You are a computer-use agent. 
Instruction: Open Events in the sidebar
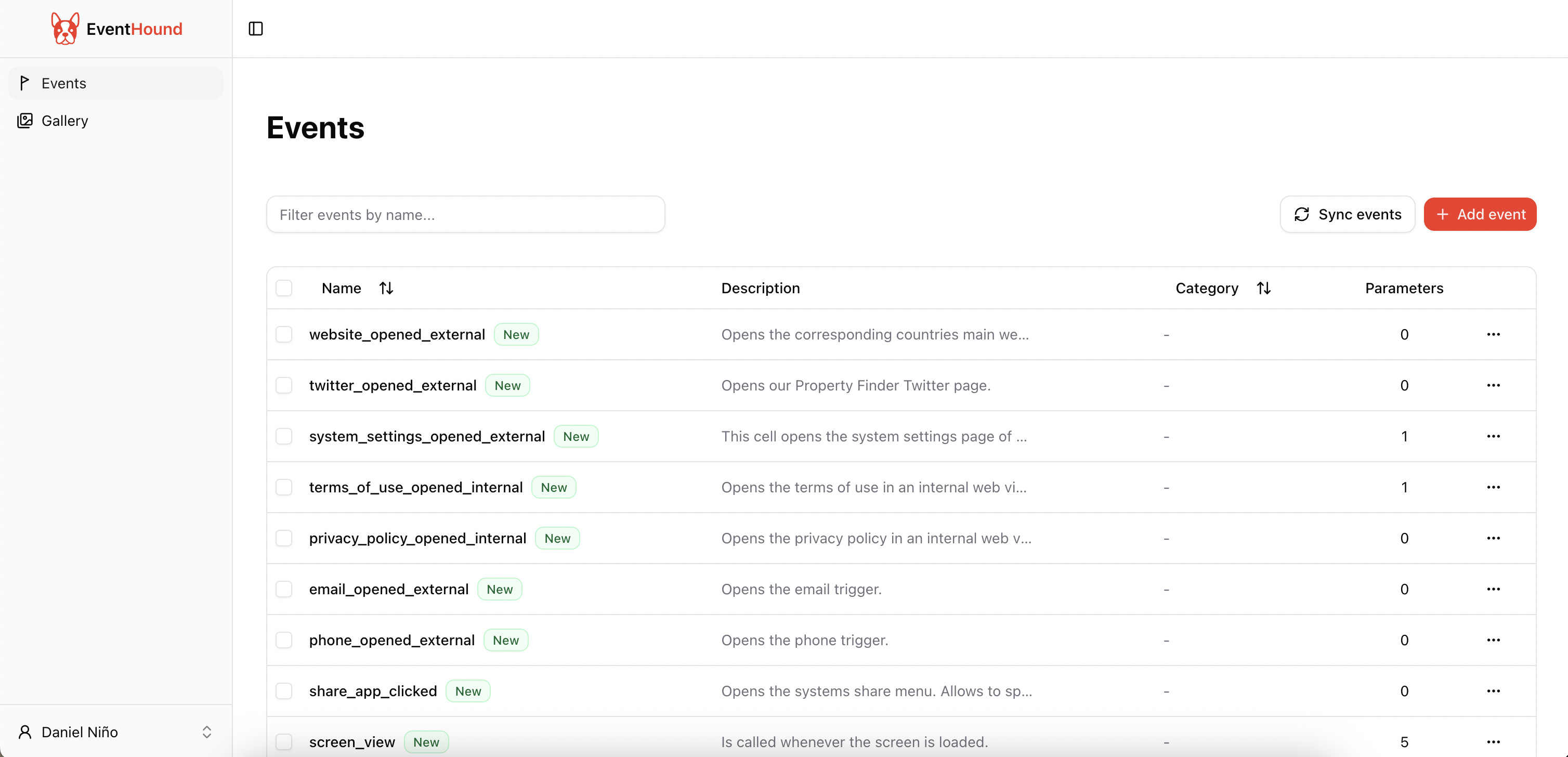pyautogui.click(x=115, y=83)
